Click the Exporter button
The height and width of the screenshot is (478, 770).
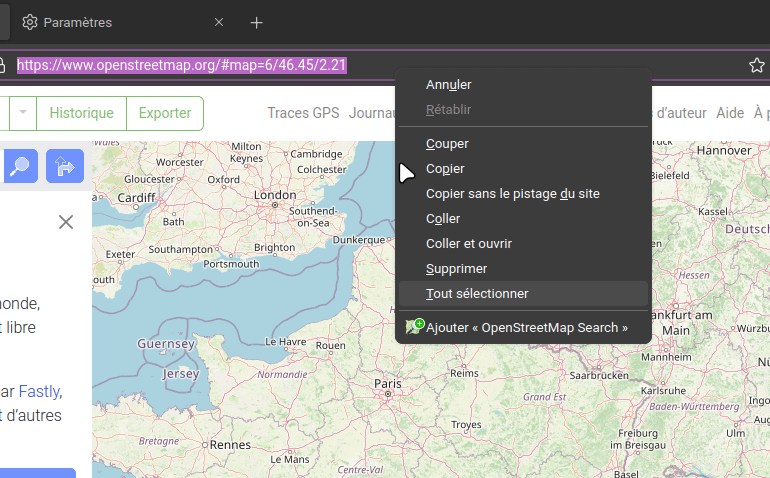tap(165, 113)
